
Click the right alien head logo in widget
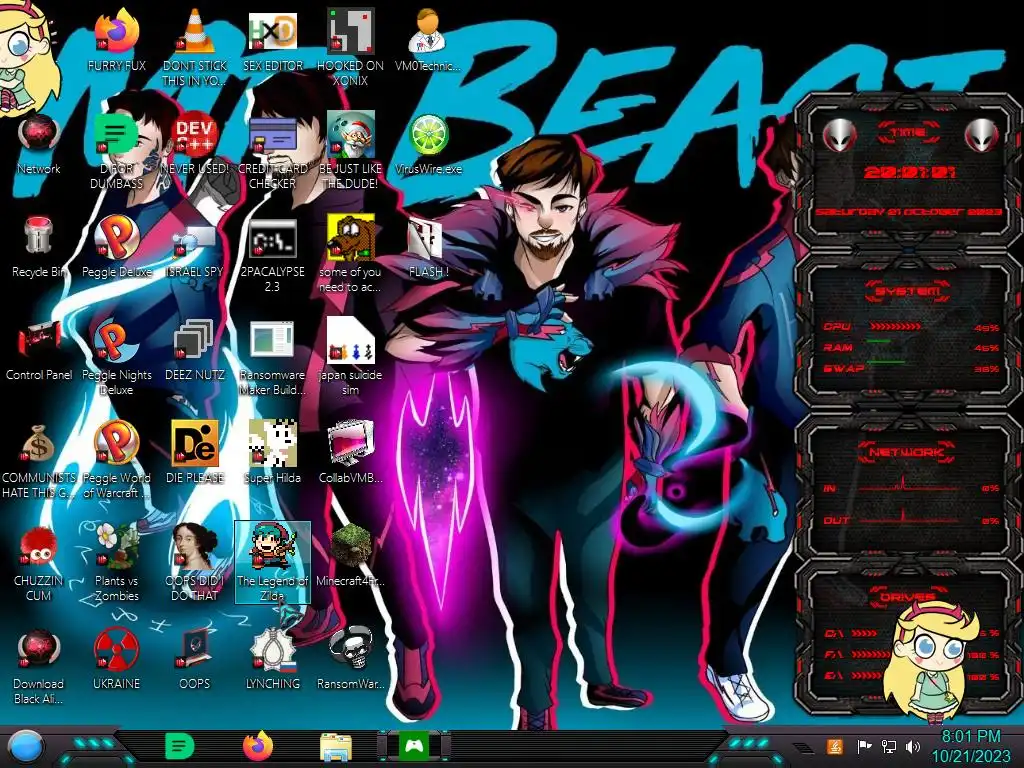click(981, 135)
